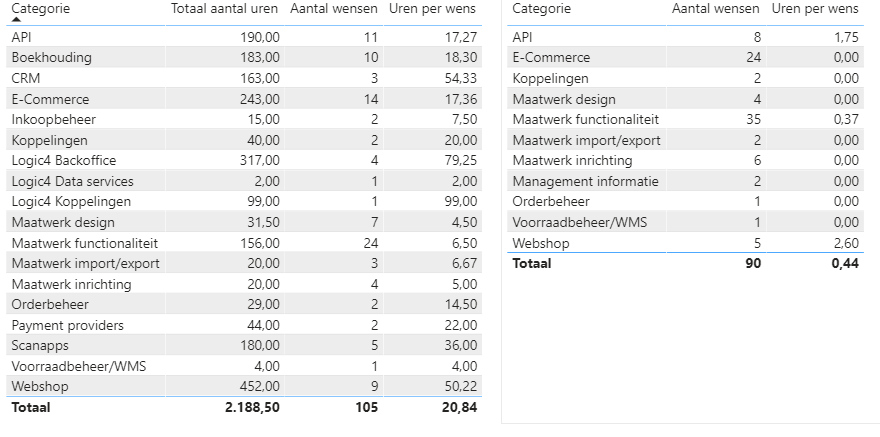880x437 pixels.
Task: Click the Payment providers category
Action: 67,326
